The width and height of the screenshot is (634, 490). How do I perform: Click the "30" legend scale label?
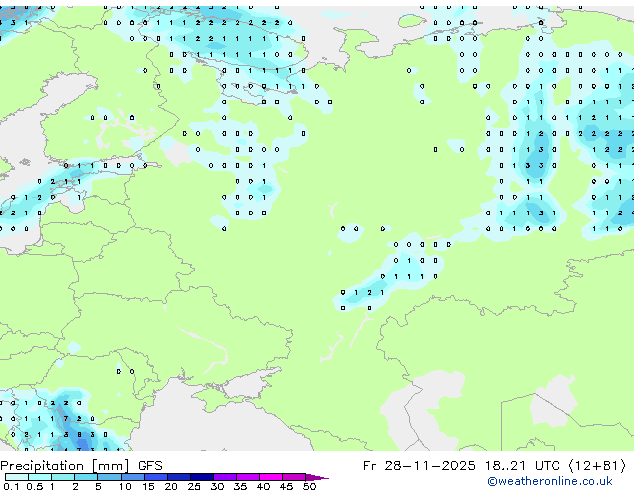pos(218,486)
